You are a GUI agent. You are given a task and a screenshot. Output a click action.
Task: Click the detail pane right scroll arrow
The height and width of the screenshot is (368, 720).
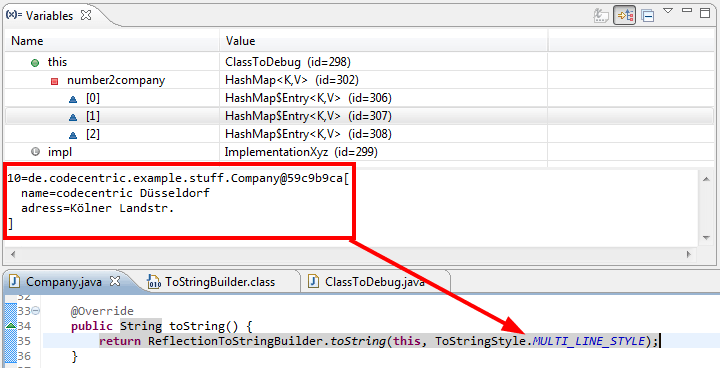tap(688, 254)
